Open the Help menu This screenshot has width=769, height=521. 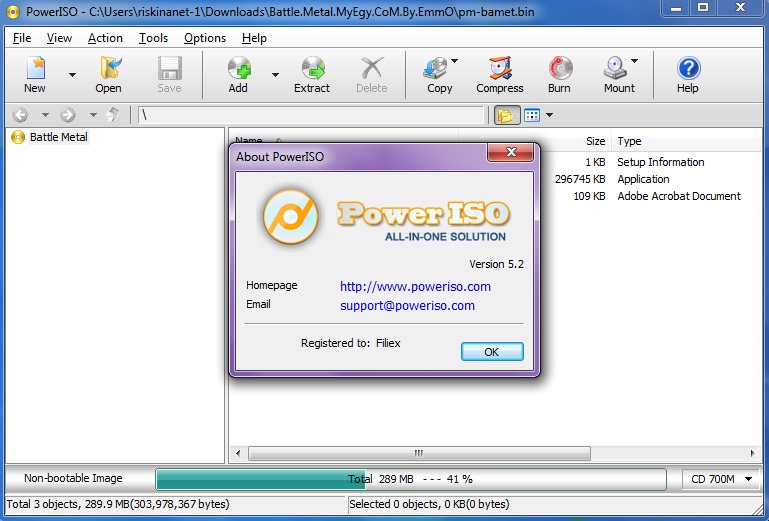tap(255, 38)
